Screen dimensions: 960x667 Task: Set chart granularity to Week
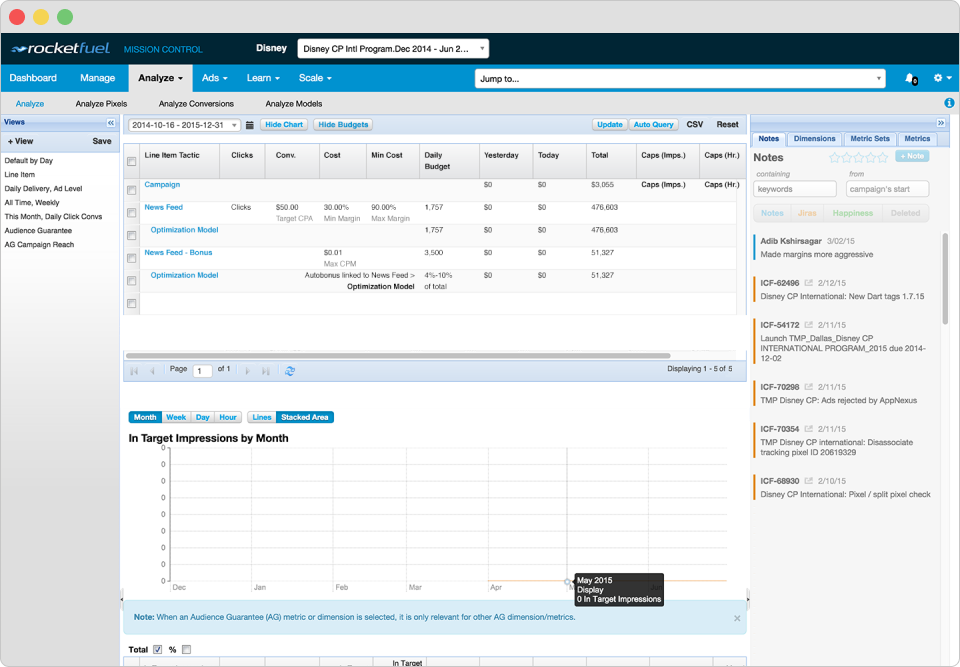[176, 417]
